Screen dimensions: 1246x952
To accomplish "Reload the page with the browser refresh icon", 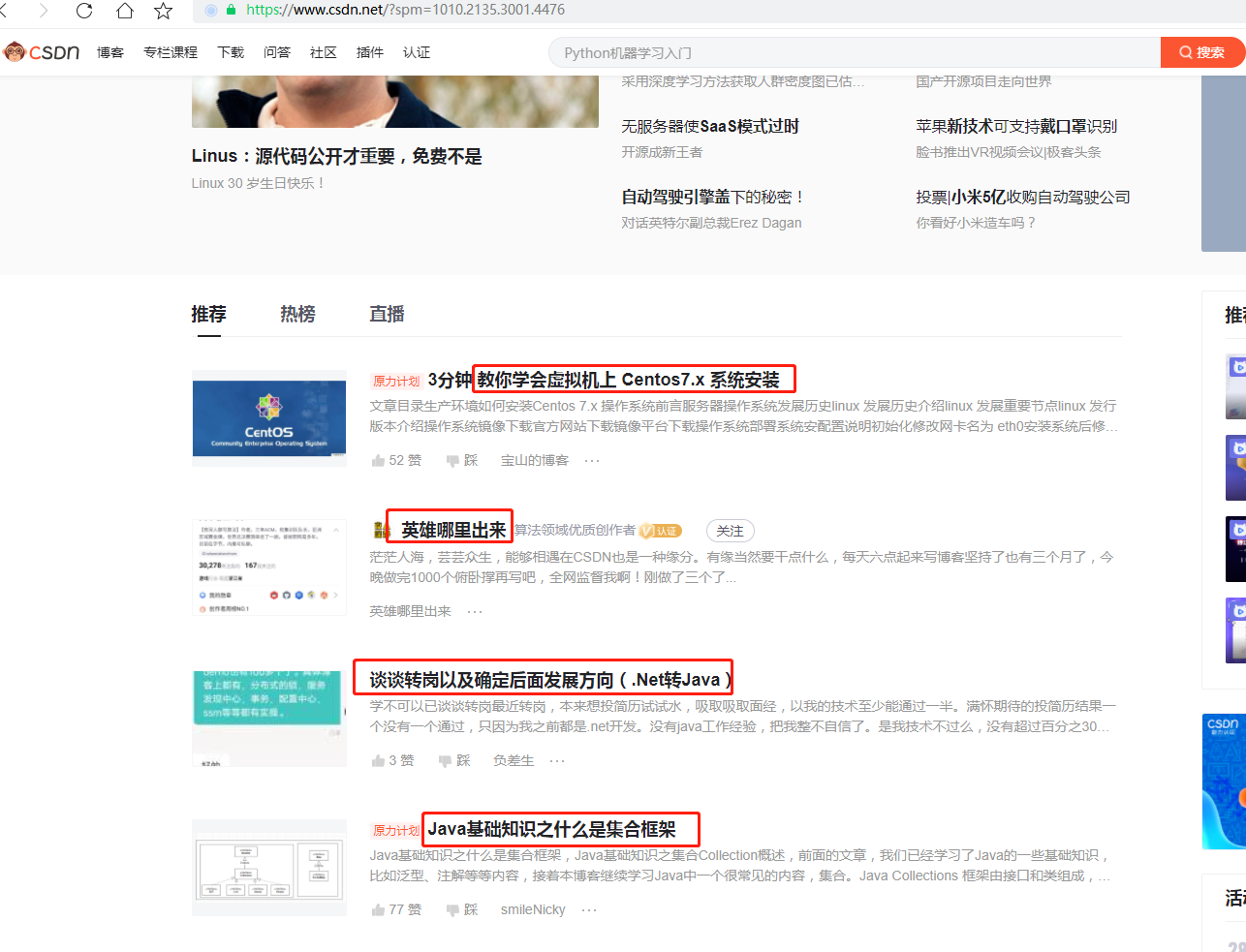I will tap(84, 11).
